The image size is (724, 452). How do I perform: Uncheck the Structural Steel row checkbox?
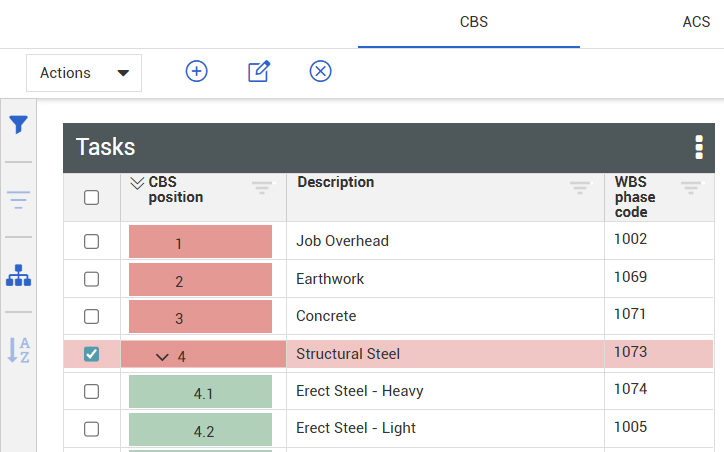[91, 354]
